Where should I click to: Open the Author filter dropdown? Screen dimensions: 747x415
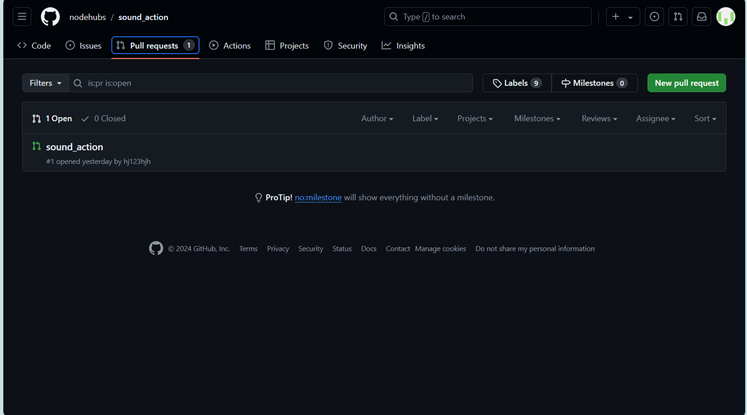click(x=377, y=119)
